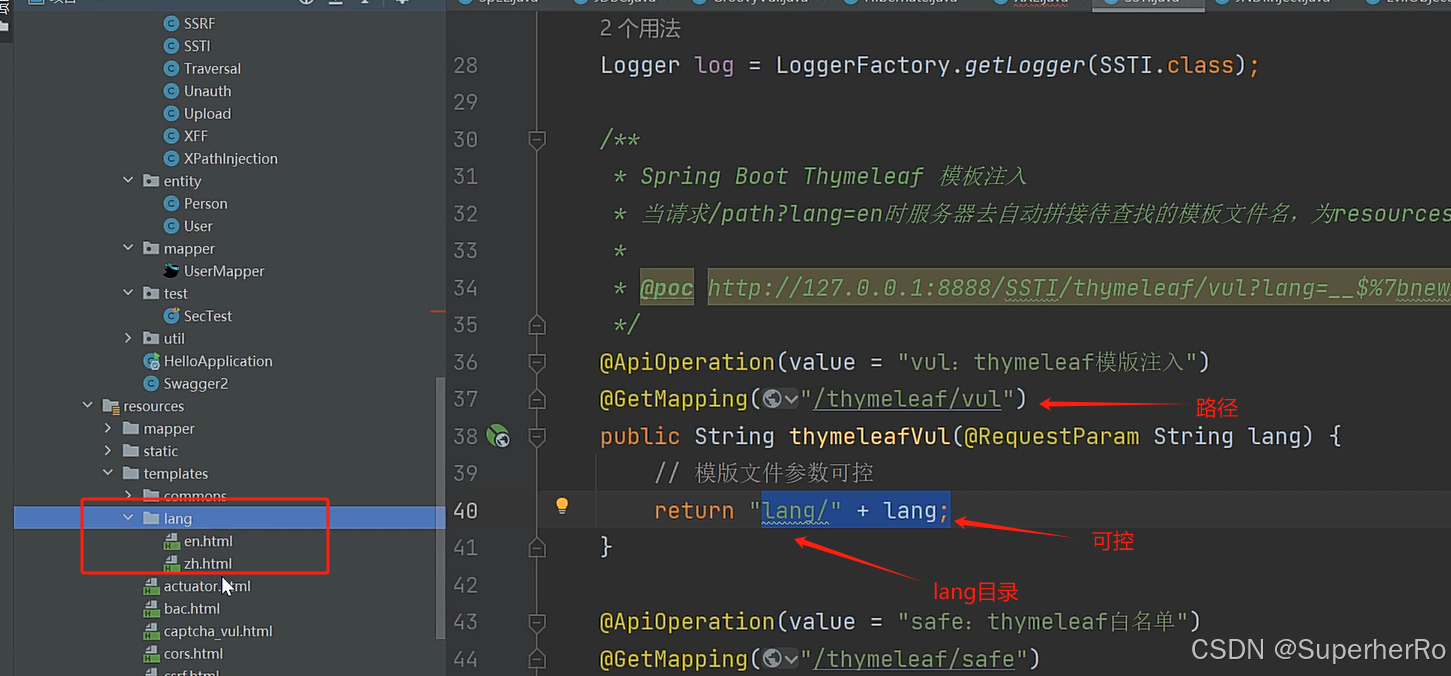Click the XPathInjection class icon

[x=172, y=158]
